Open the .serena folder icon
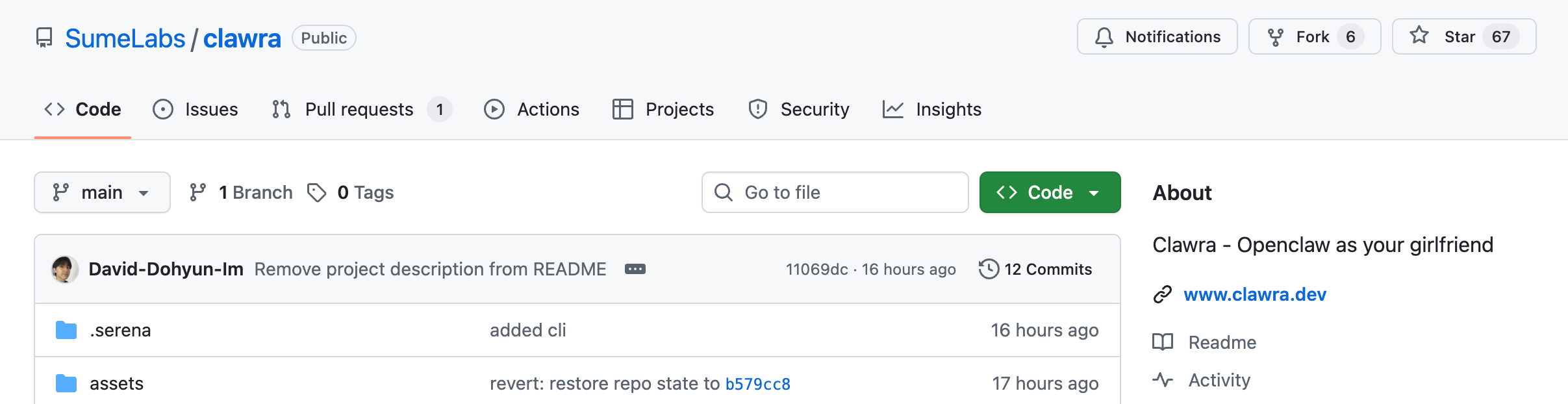Image resolution: width=1568 pixels, height=404 pixels. [x=66, y=330]
